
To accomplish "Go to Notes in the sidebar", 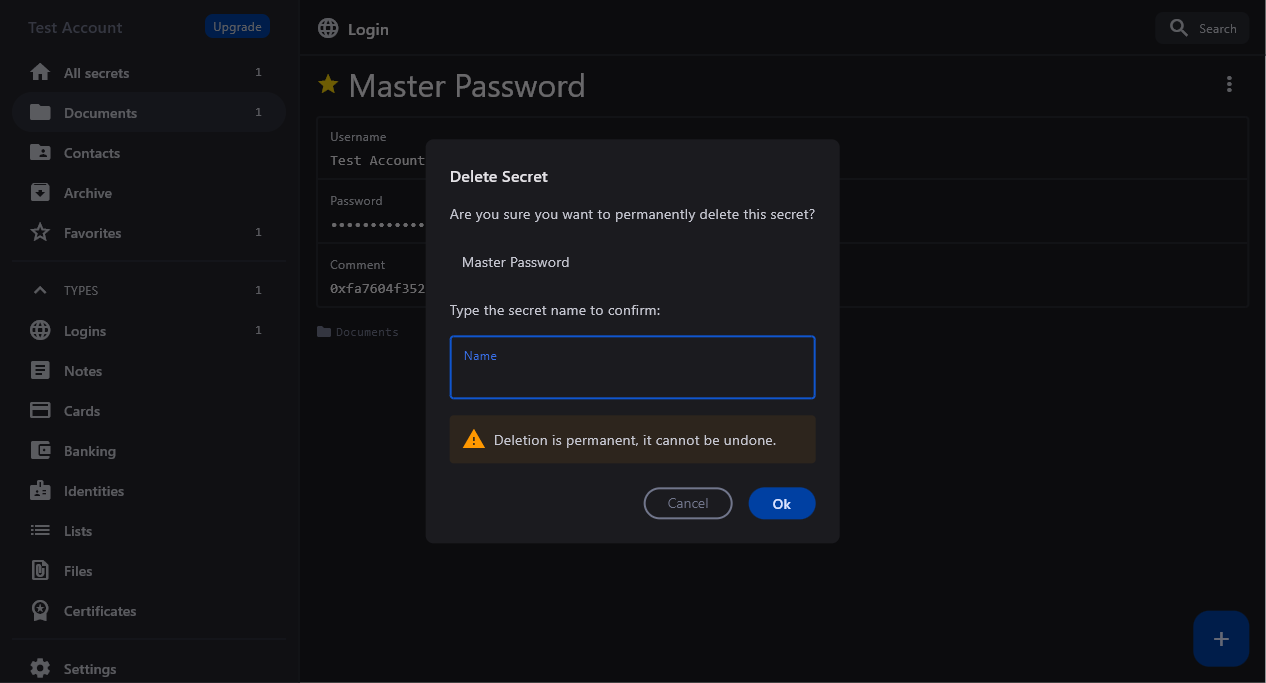I will [83, 371].
